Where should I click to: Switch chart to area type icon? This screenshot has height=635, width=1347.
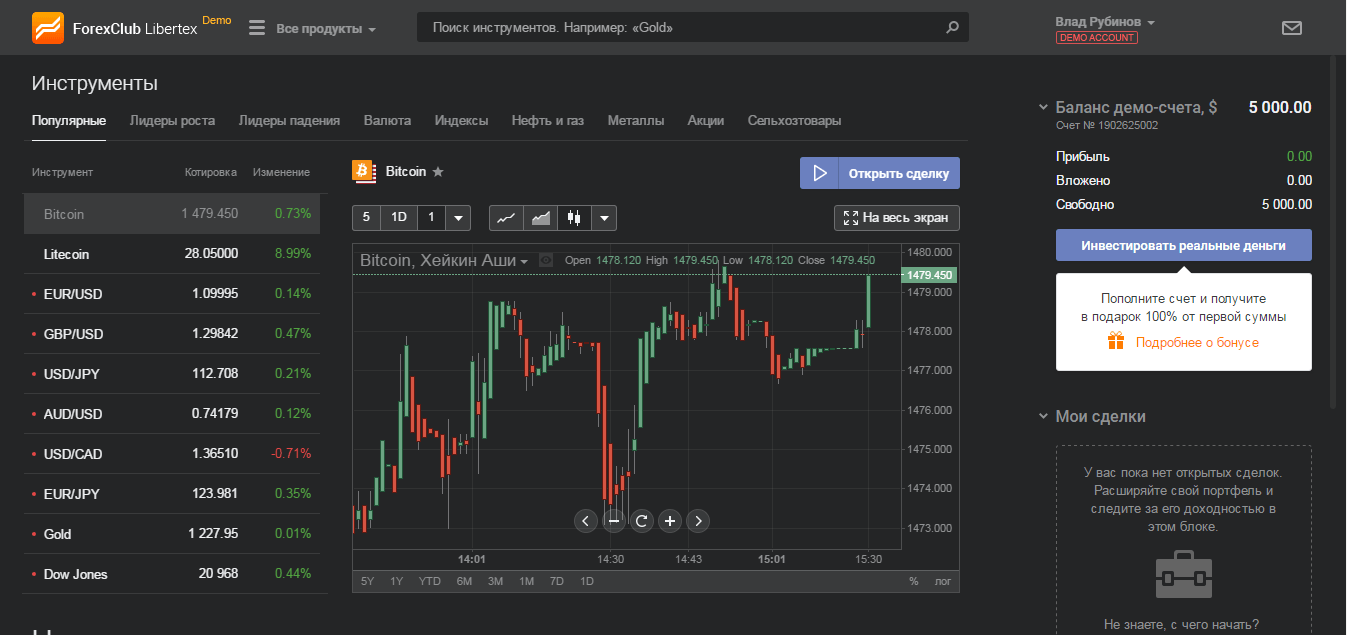click(x=541, y=217)
